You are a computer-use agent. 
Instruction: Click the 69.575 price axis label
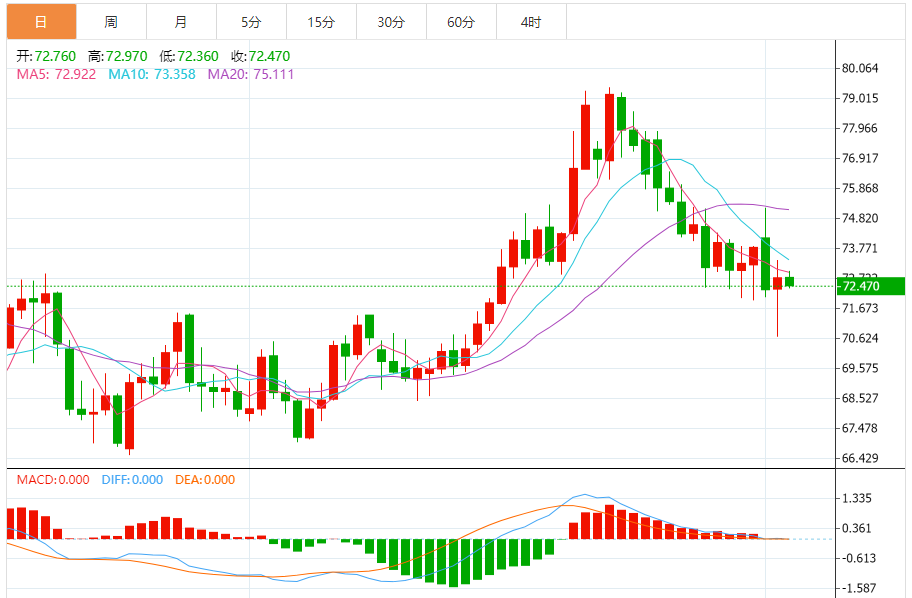coord(860,368)
